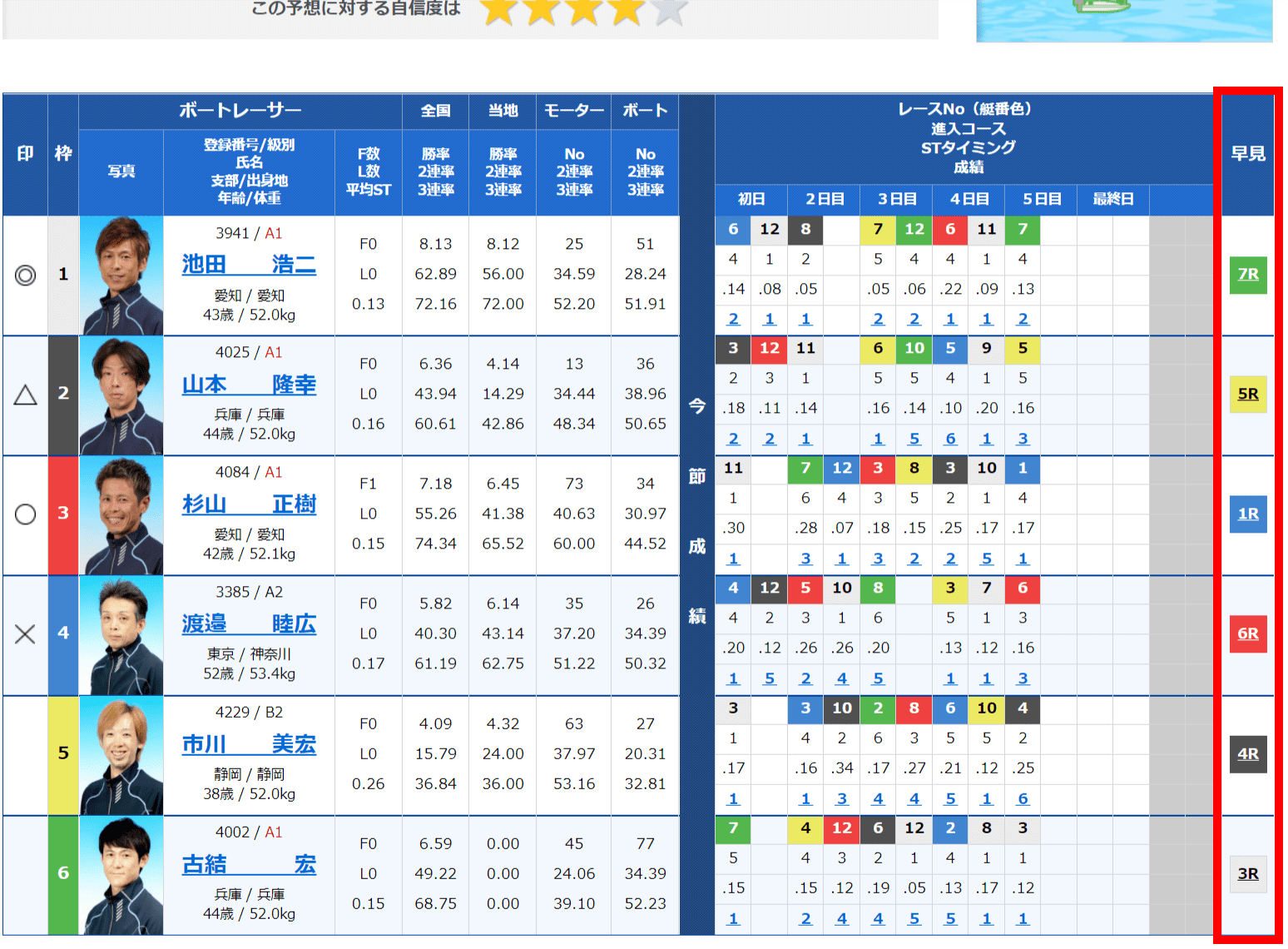Open racer profile 渡邉 睦広
This screenshot has width=1288, height=949.
click(249, 624)
